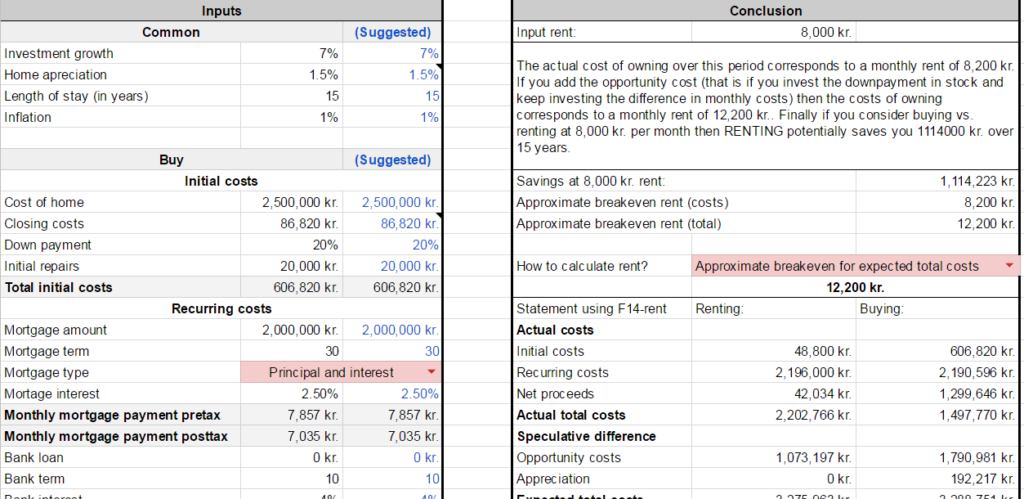
Task: Select Buying appreciation 192,217 kr.
Action: pos(937,479)
